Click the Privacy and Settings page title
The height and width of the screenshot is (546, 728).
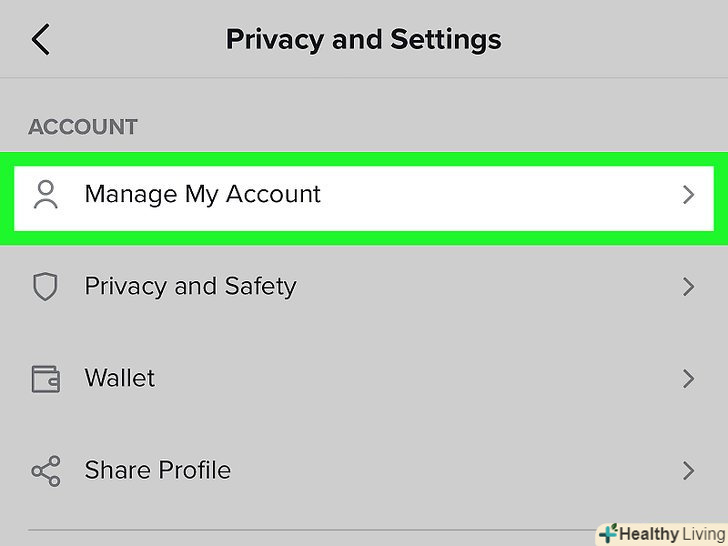pos(363,40)
